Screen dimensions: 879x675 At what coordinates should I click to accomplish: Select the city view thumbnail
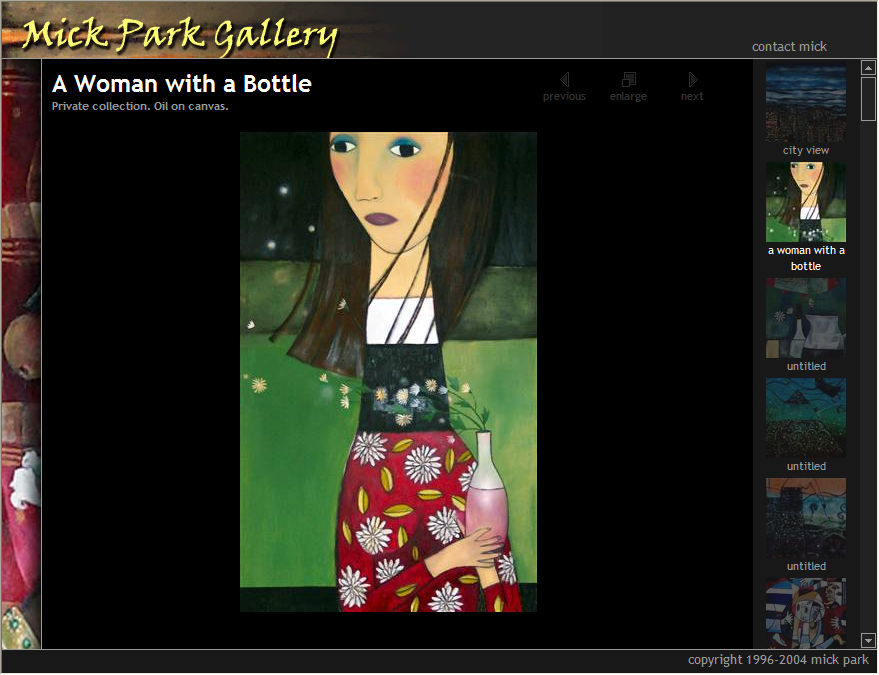pos(806,104)
